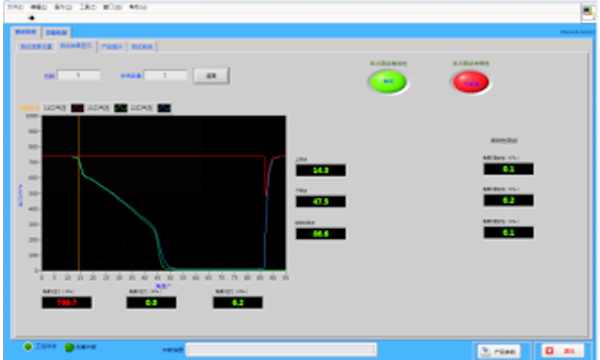600x360 pixels.
Task: Click the orange vertical cursor line in graph
Action: coord(79,193)
